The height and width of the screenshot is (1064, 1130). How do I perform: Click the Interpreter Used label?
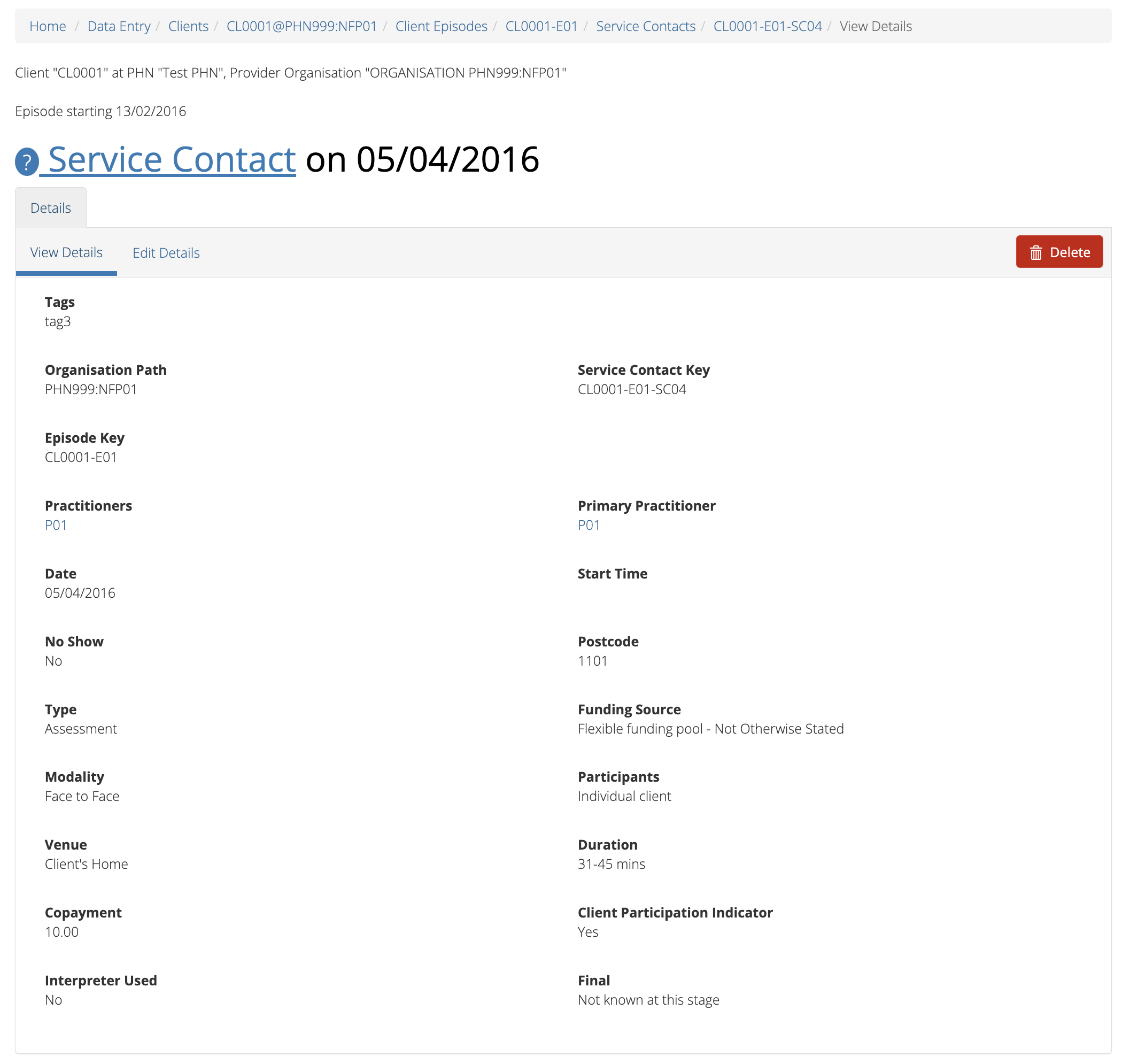pos(100,981)
